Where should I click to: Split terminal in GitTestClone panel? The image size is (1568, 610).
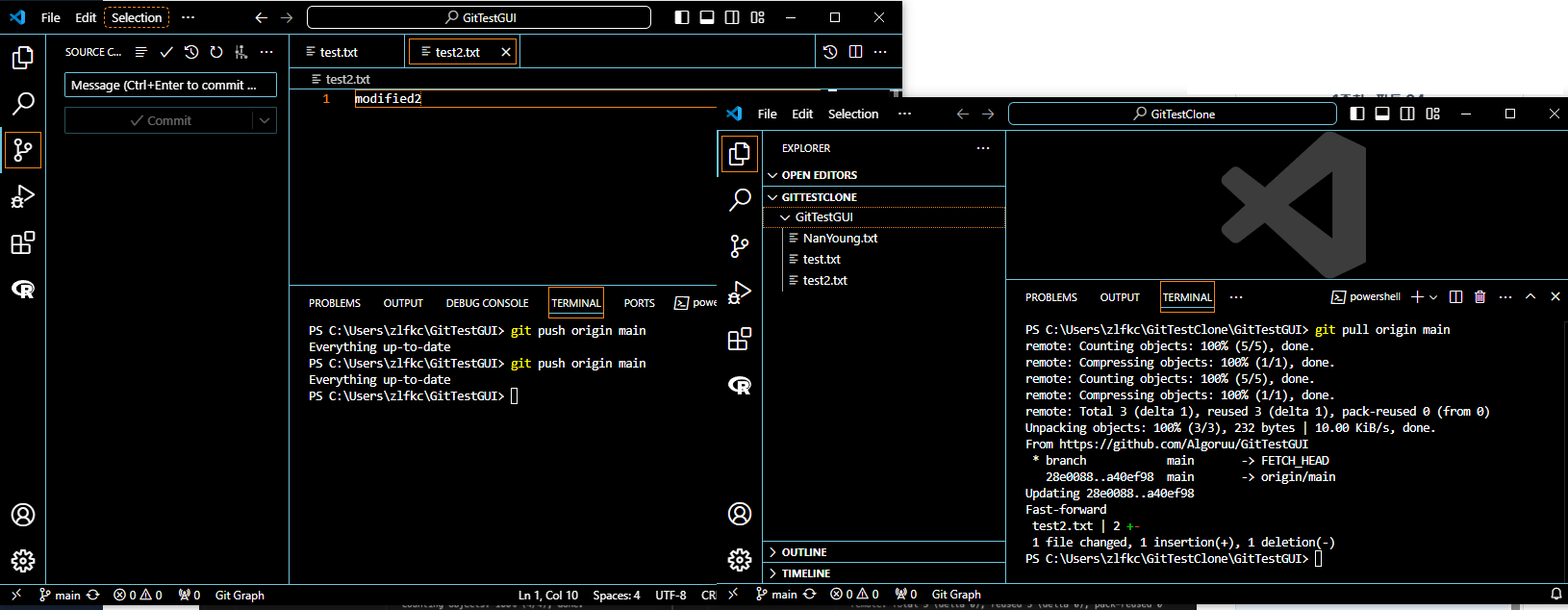point(1455,297)
